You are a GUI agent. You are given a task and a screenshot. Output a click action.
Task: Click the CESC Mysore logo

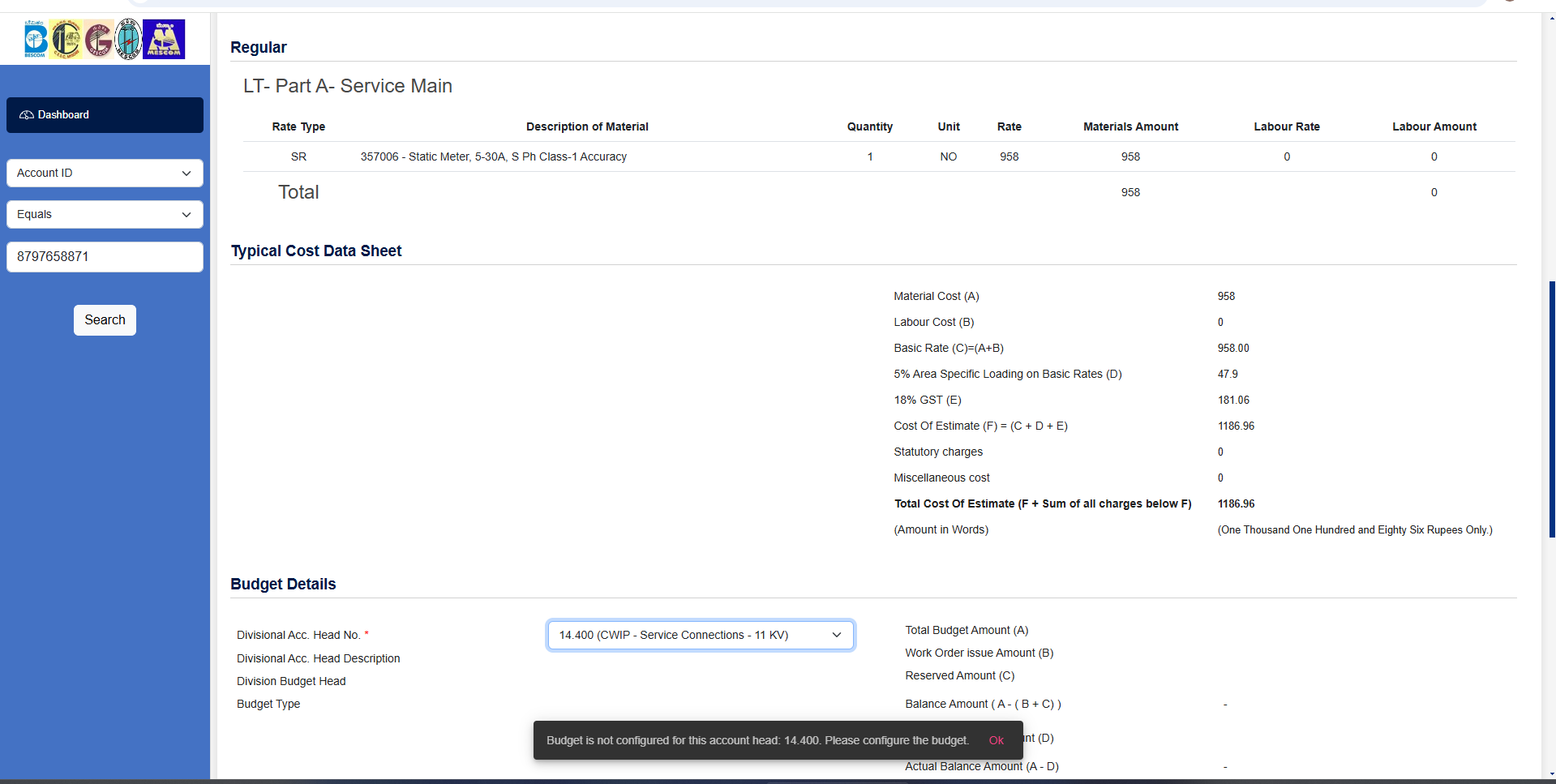click(66, 40)
